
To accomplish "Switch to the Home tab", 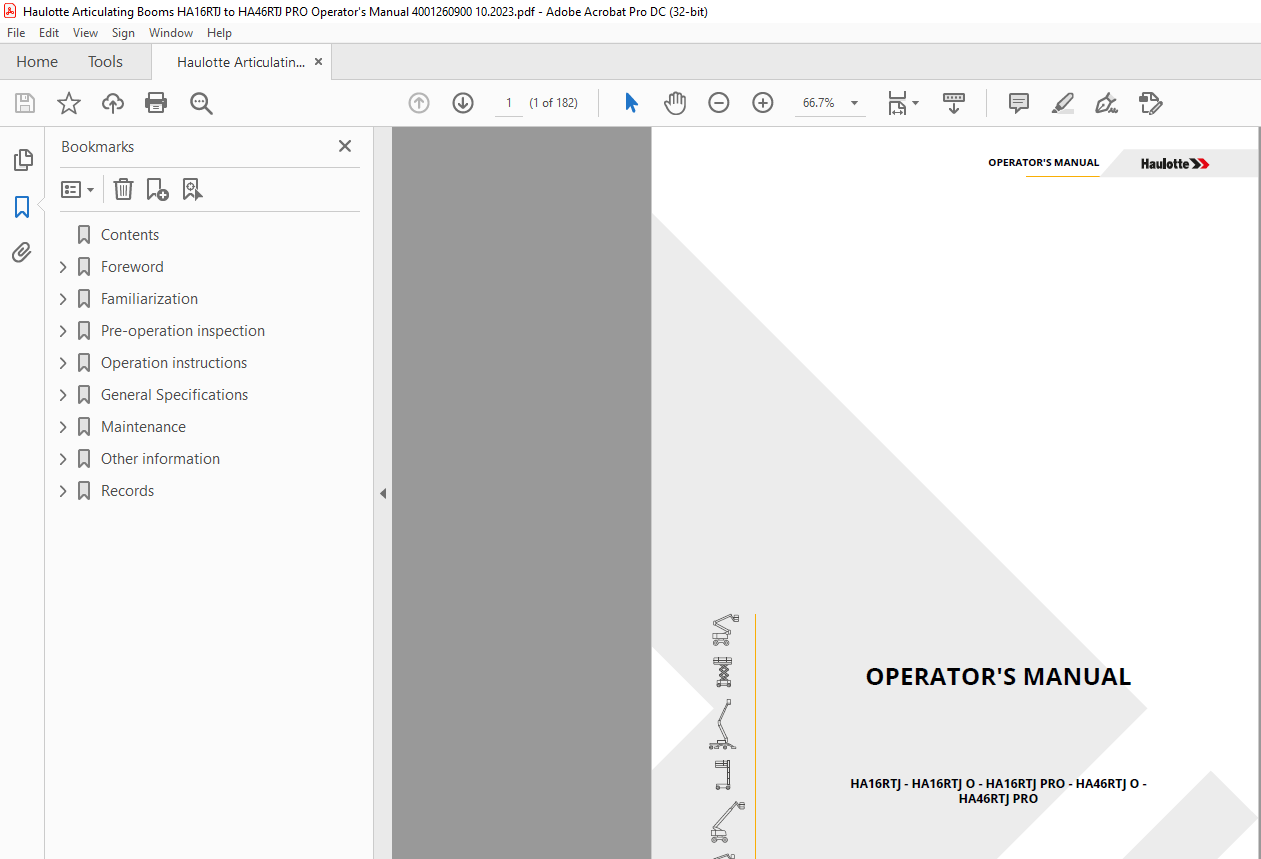I will coord(37,62).
